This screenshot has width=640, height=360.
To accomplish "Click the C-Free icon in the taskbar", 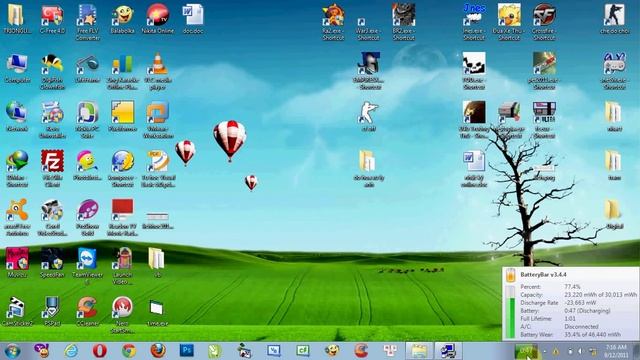I will click(303, 351).
